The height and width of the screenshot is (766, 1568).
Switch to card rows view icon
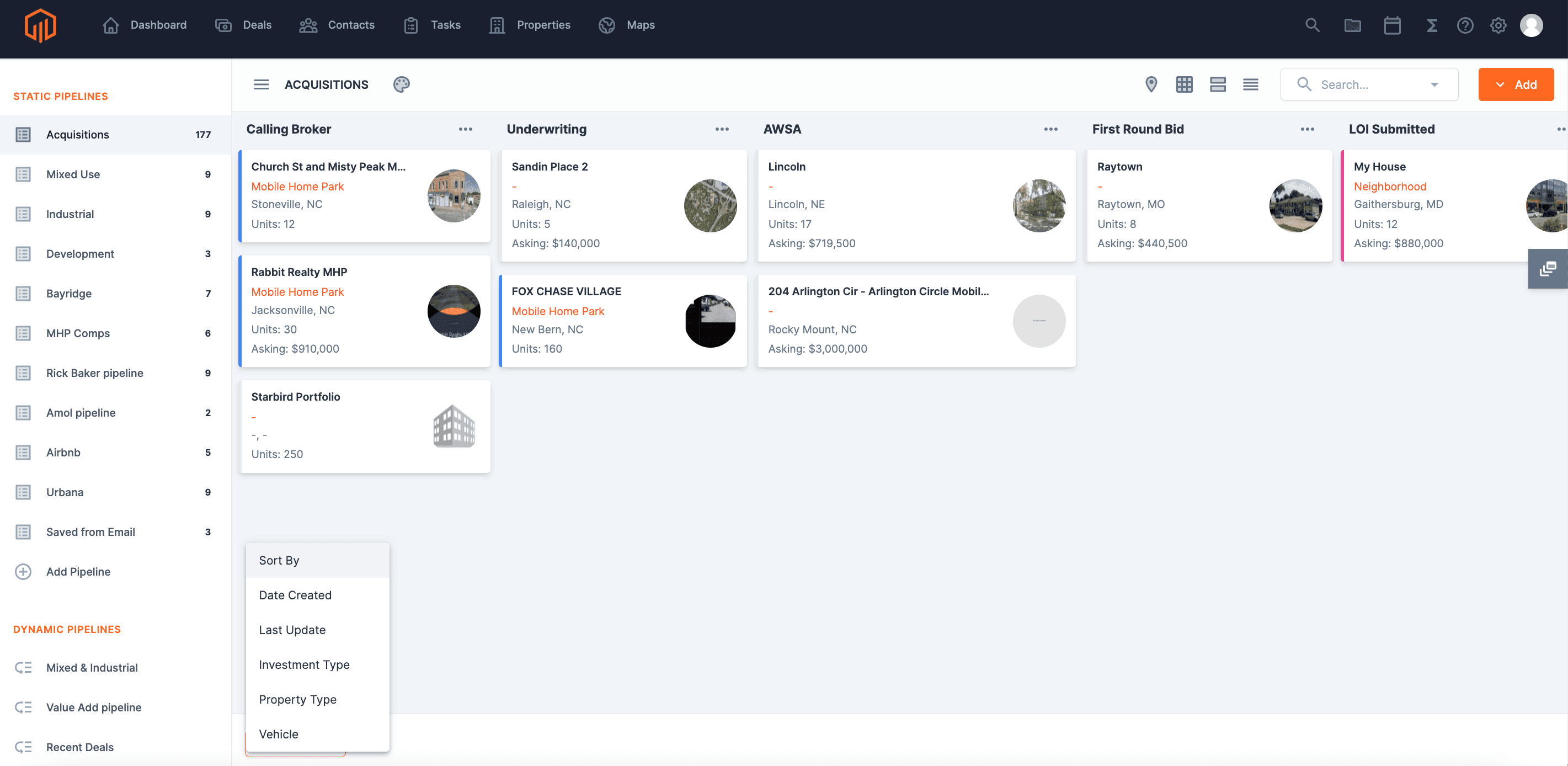[x=1218, y=84]
